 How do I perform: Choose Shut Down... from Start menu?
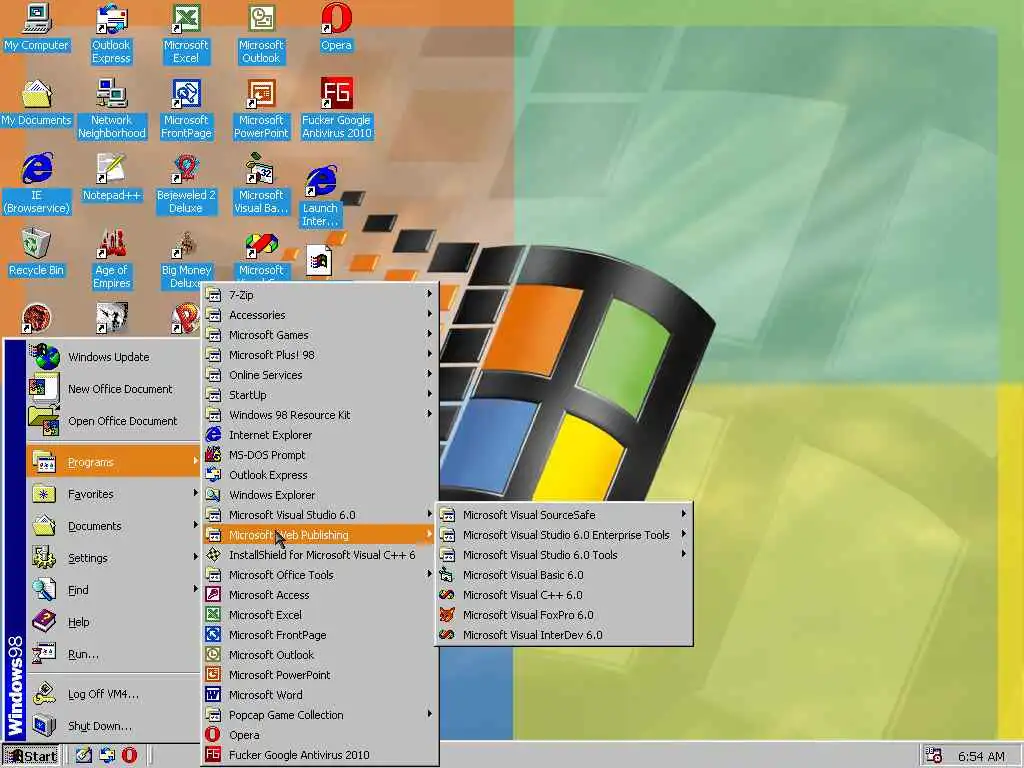click(114, 726)
